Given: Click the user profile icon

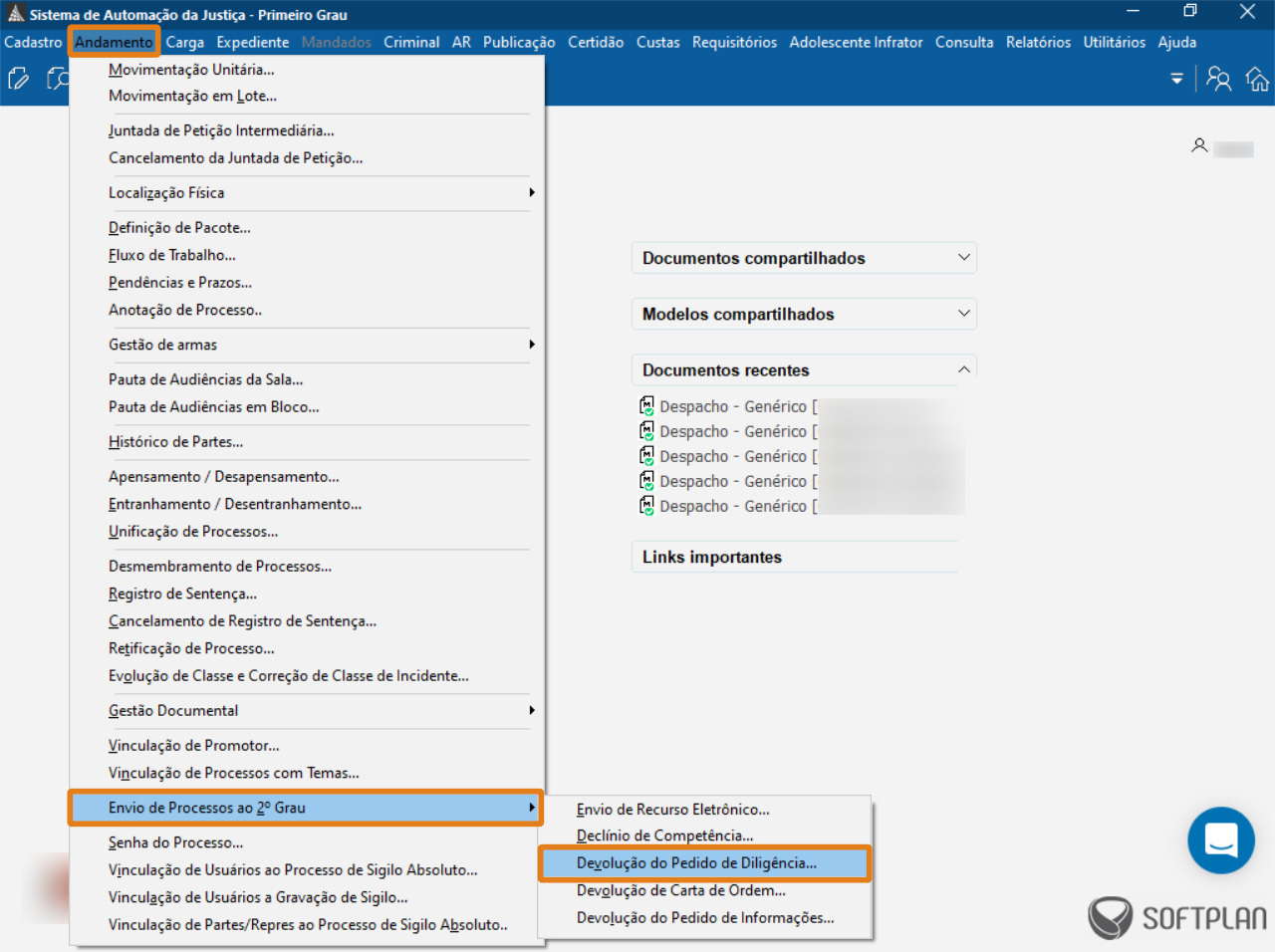Looking at the screenshot, I should pyautogui.click(x=1199, y=146).
